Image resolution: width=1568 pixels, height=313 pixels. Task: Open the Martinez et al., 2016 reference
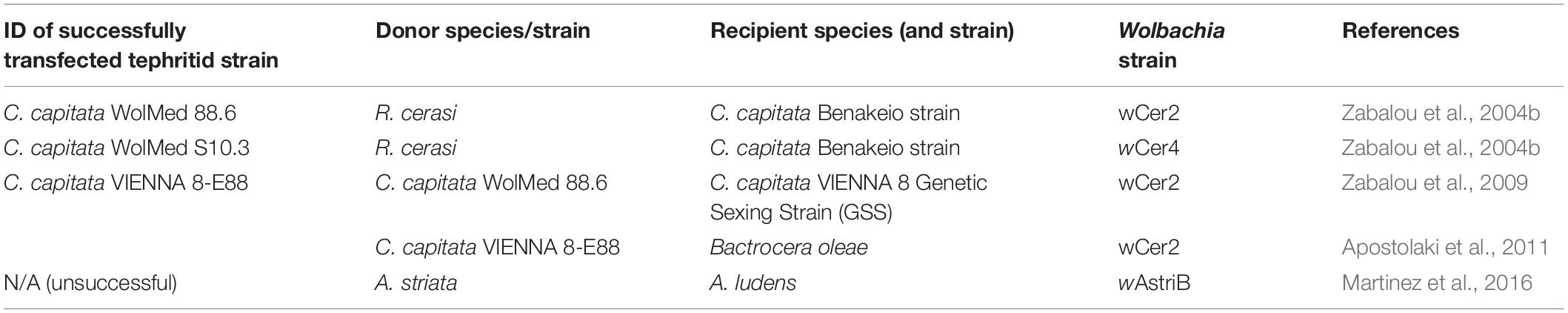1437,283
